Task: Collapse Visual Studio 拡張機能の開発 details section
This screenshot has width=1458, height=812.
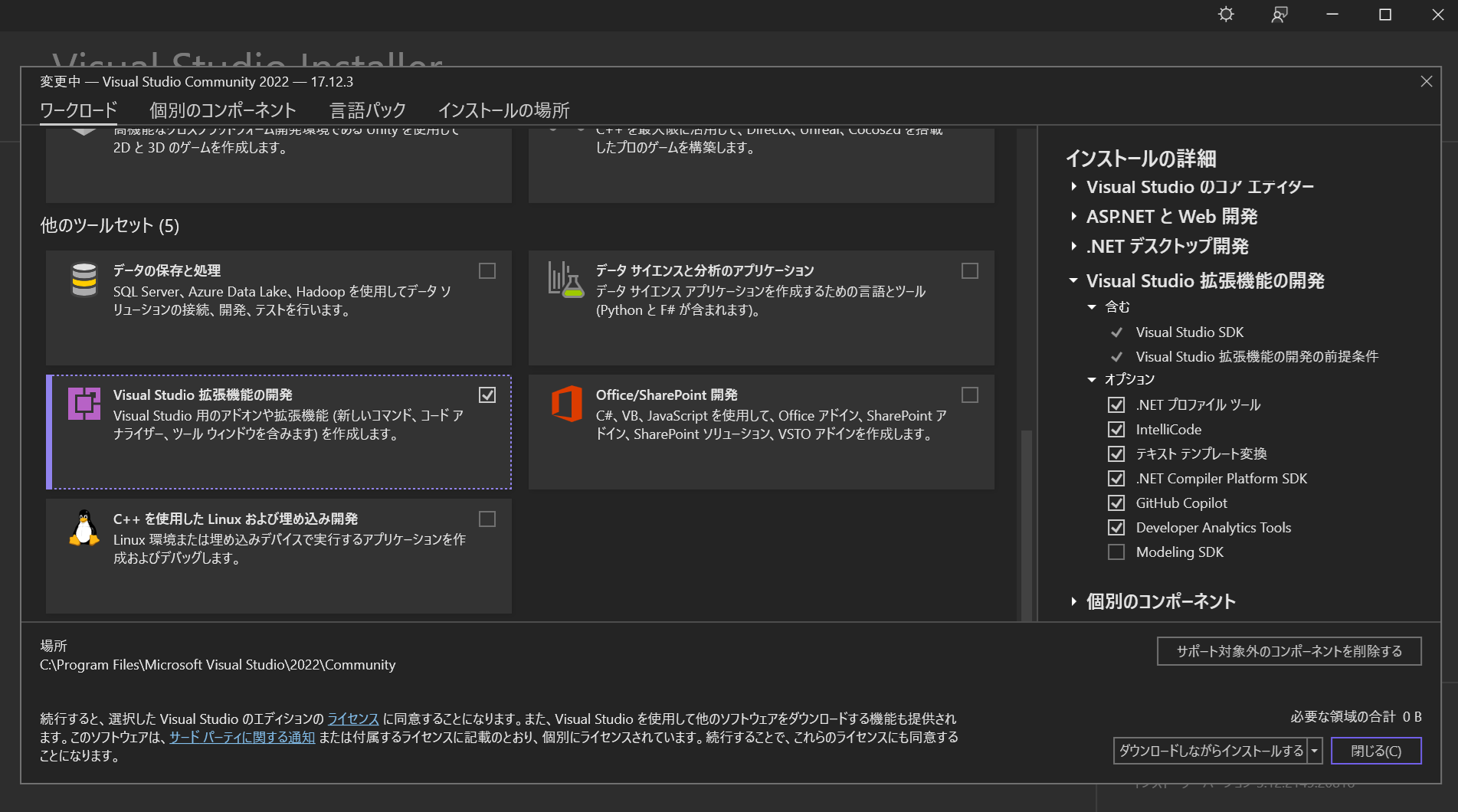Action: [x=1073, y=281]
